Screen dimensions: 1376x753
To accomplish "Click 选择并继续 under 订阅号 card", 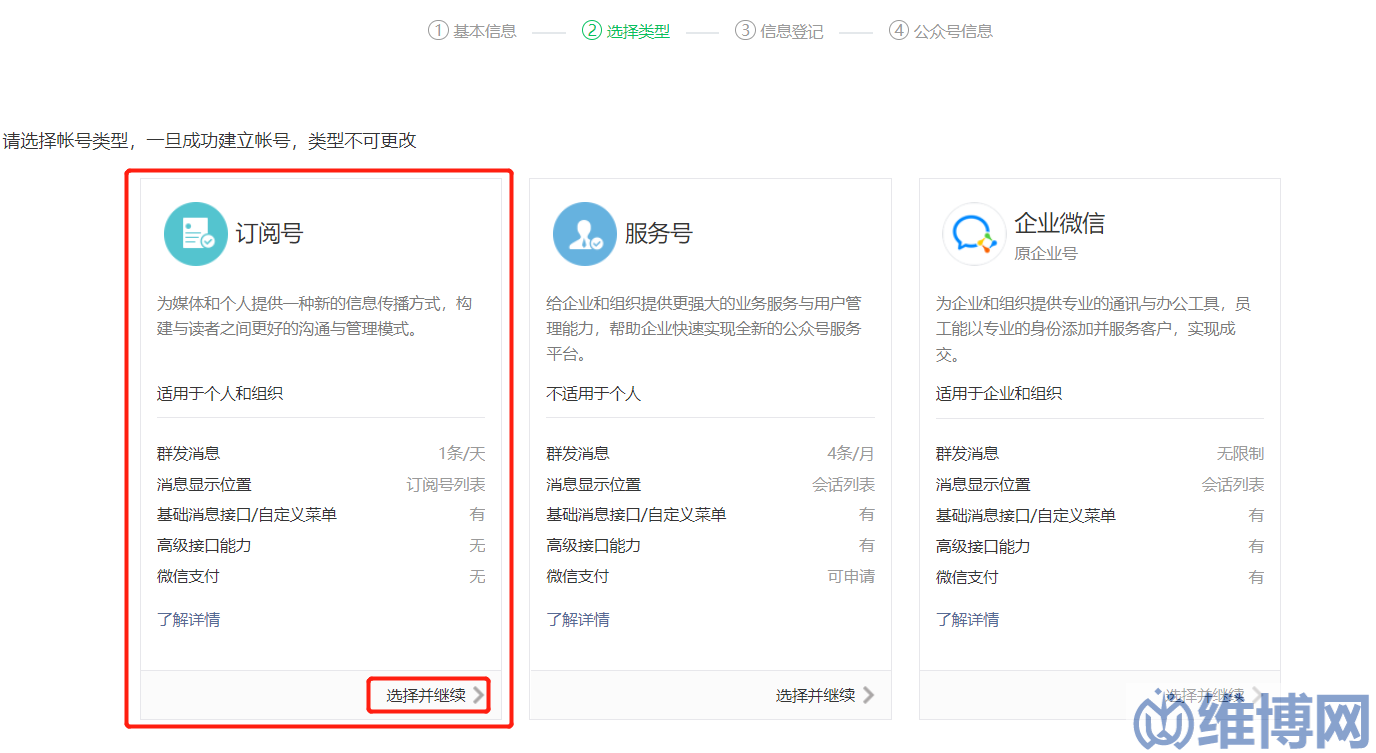I will [426, 695].
